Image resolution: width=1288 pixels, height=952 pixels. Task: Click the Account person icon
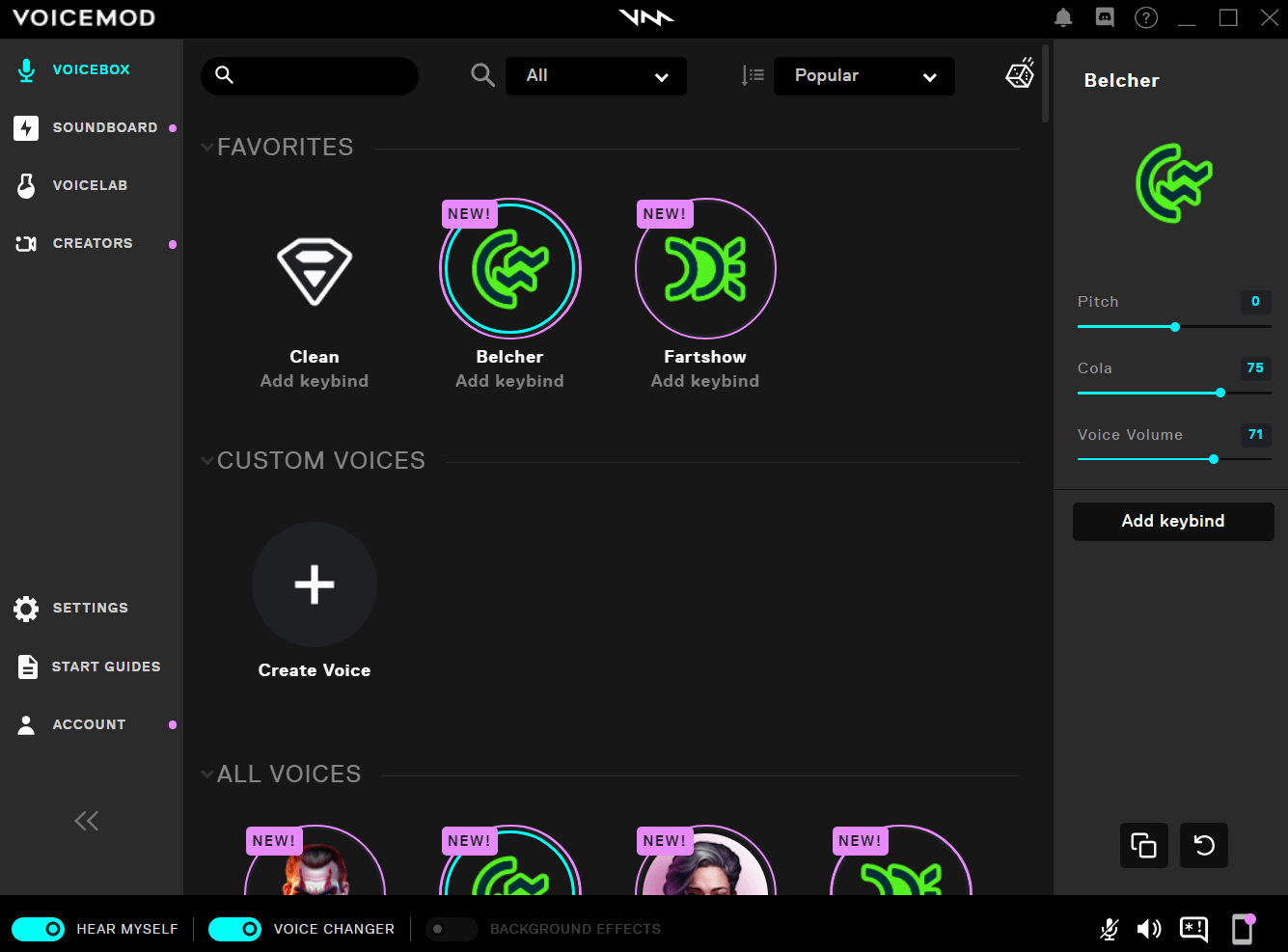tap(26, 724)
